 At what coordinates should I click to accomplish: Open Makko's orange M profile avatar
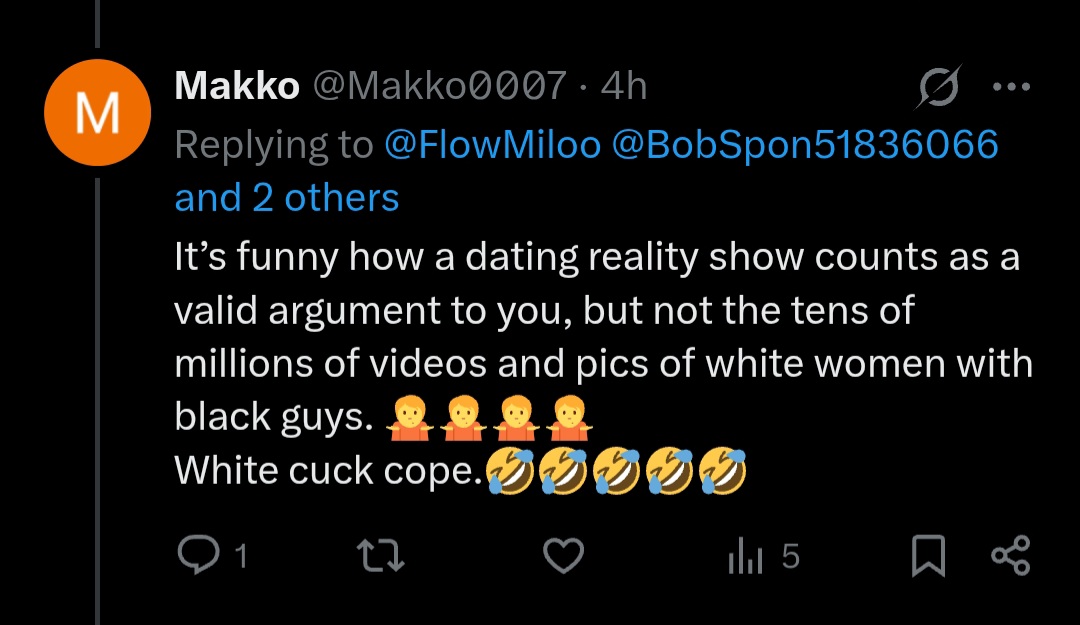(x=97, y=112)
